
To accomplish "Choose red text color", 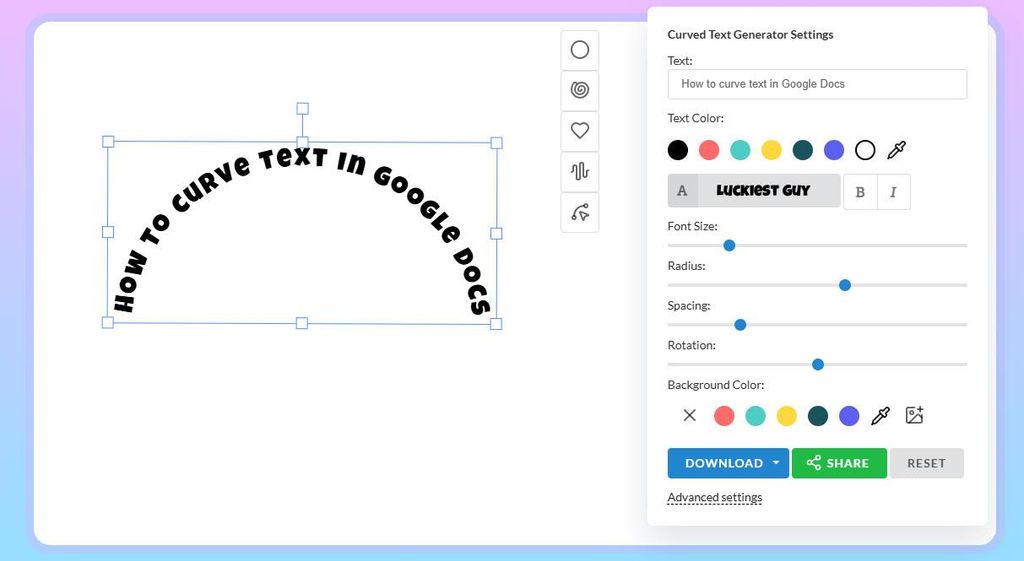I will [709, 150].
